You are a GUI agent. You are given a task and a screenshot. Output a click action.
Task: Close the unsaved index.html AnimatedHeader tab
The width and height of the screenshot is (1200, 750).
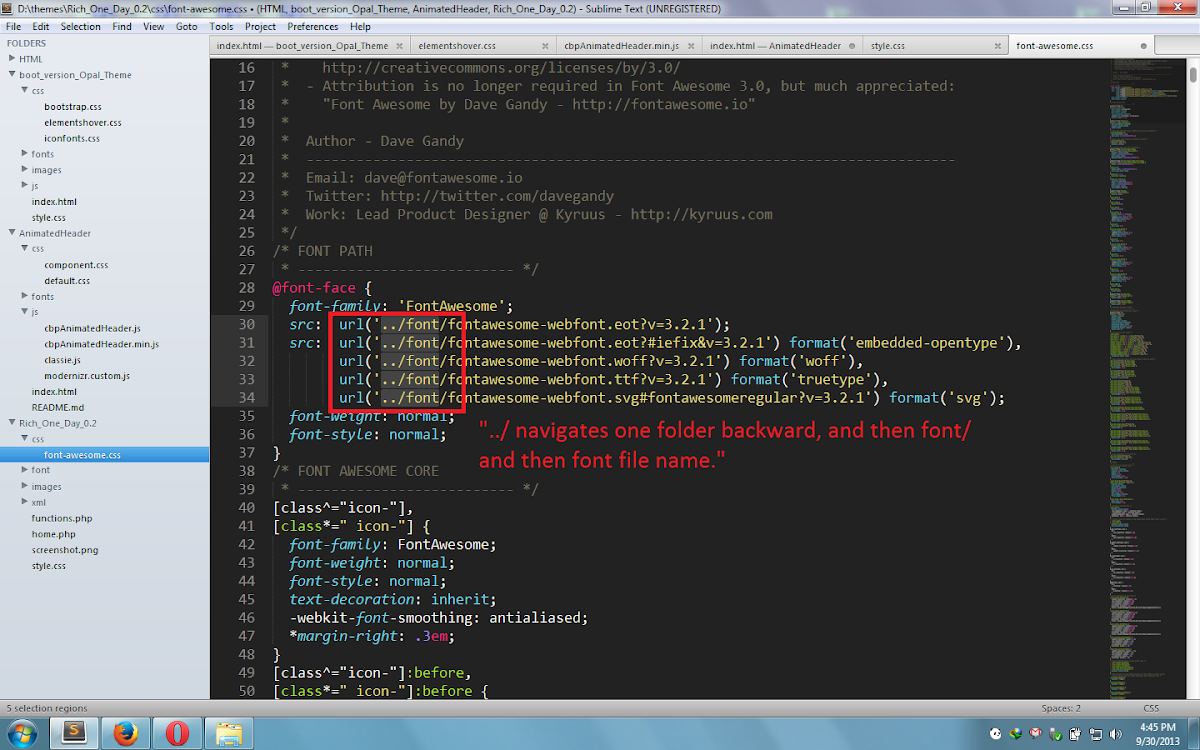[x=851, y=46]
